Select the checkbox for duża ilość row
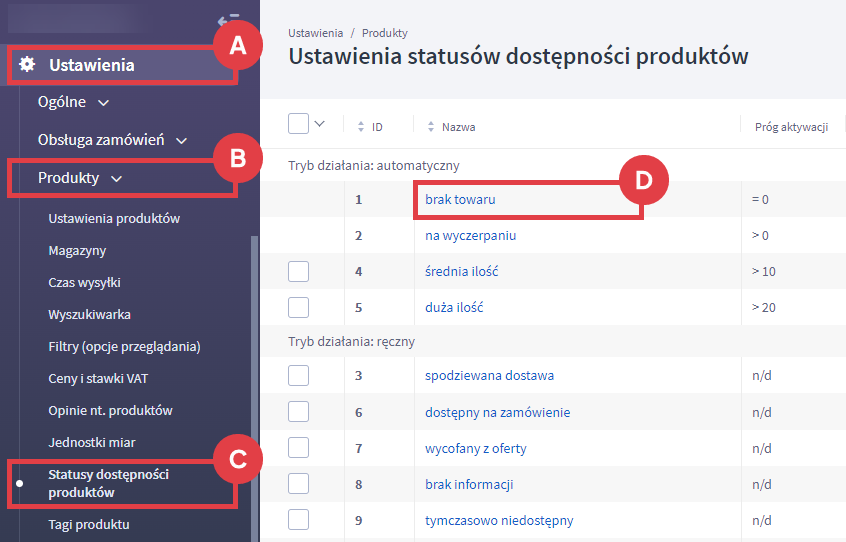Image resolution: width=846 pixels, height=542 pixels. (x=298, y=307)
